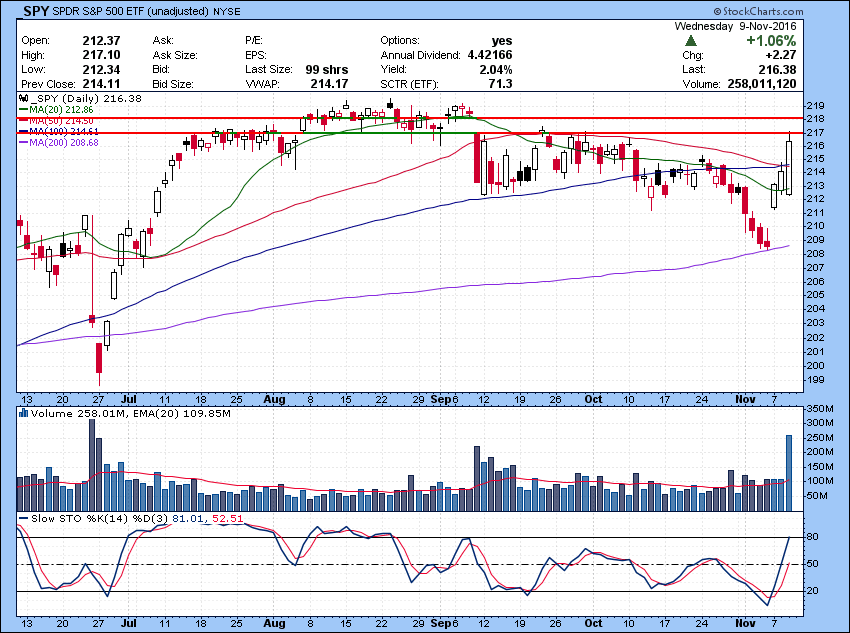The image size is (850, 633).
Task: Click the '52.51' stochastic %D value
Action: (x=228, y=519)
